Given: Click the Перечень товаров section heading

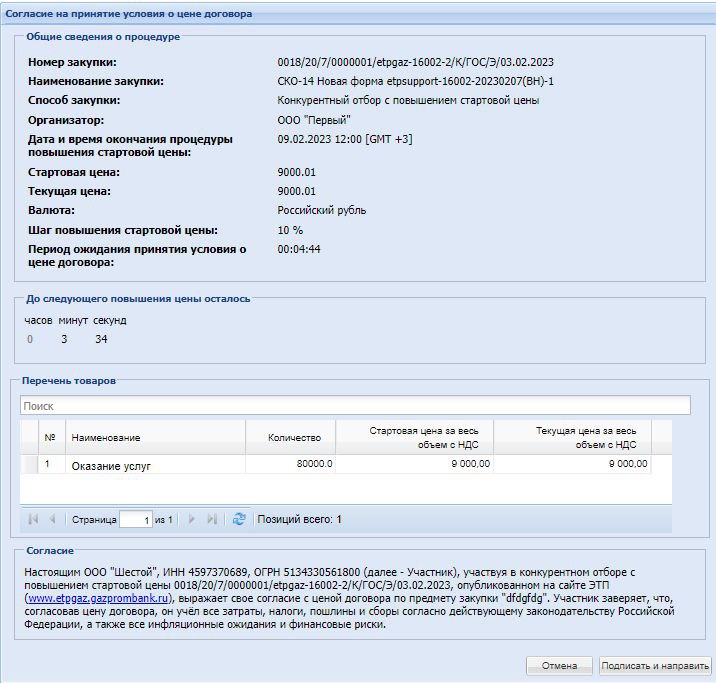Looking at the screenshot, I should 68,381.
